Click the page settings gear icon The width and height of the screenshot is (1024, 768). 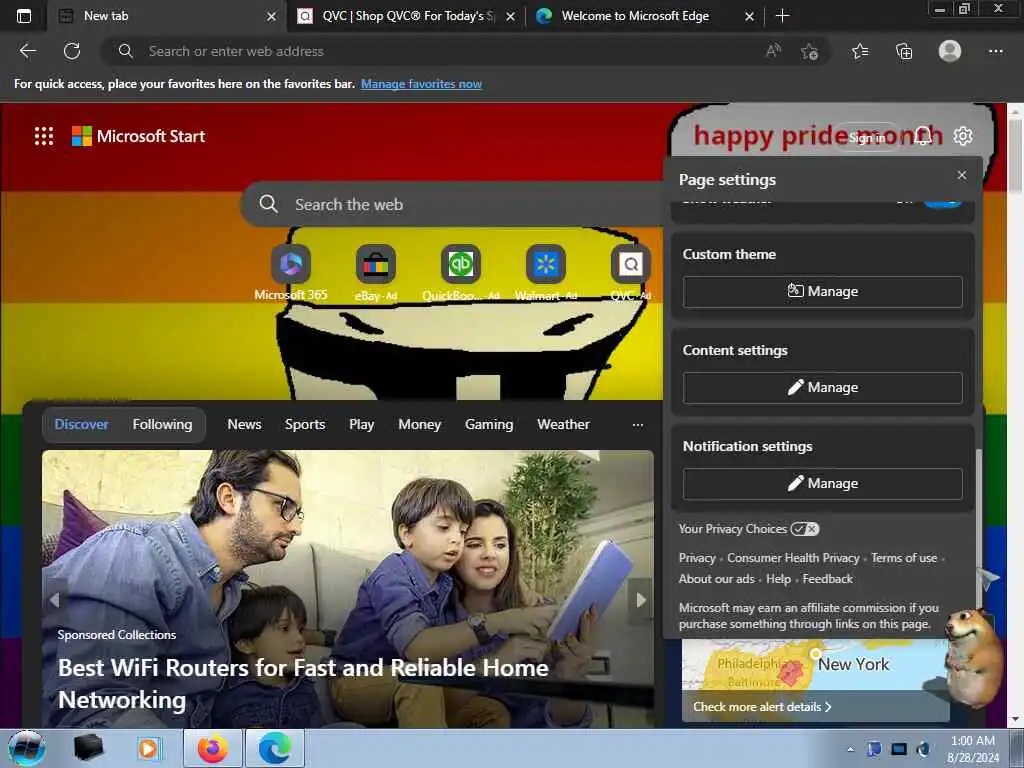coord(963,136)
